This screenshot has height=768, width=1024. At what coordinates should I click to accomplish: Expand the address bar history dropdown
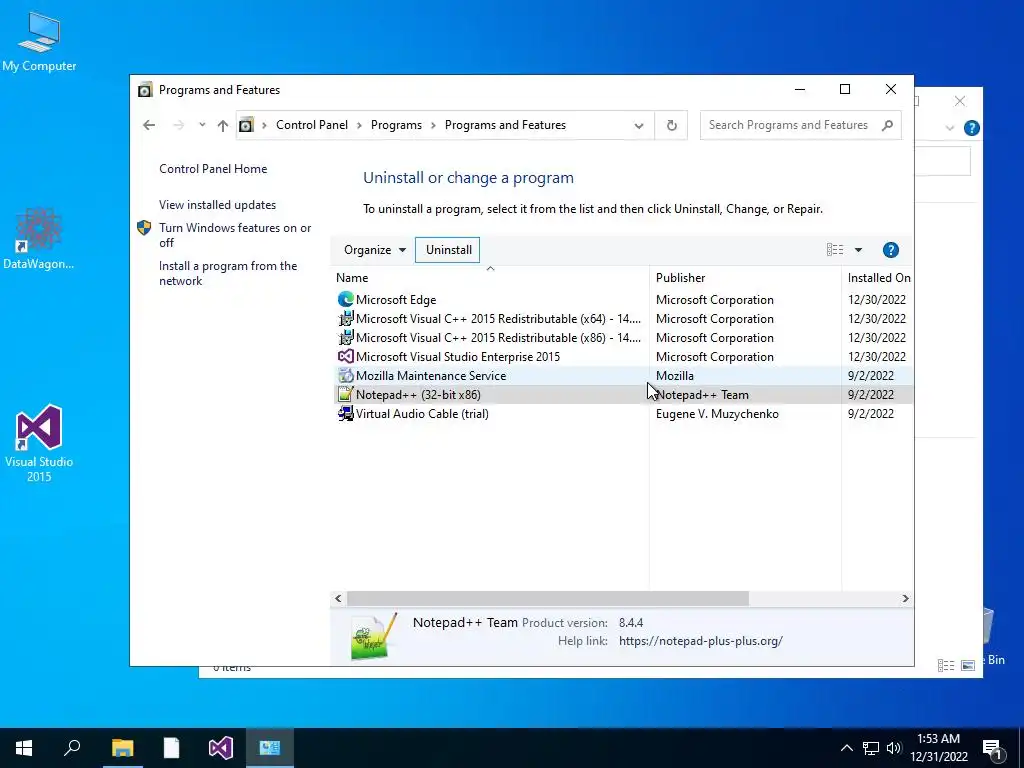[x=639, y=125]
